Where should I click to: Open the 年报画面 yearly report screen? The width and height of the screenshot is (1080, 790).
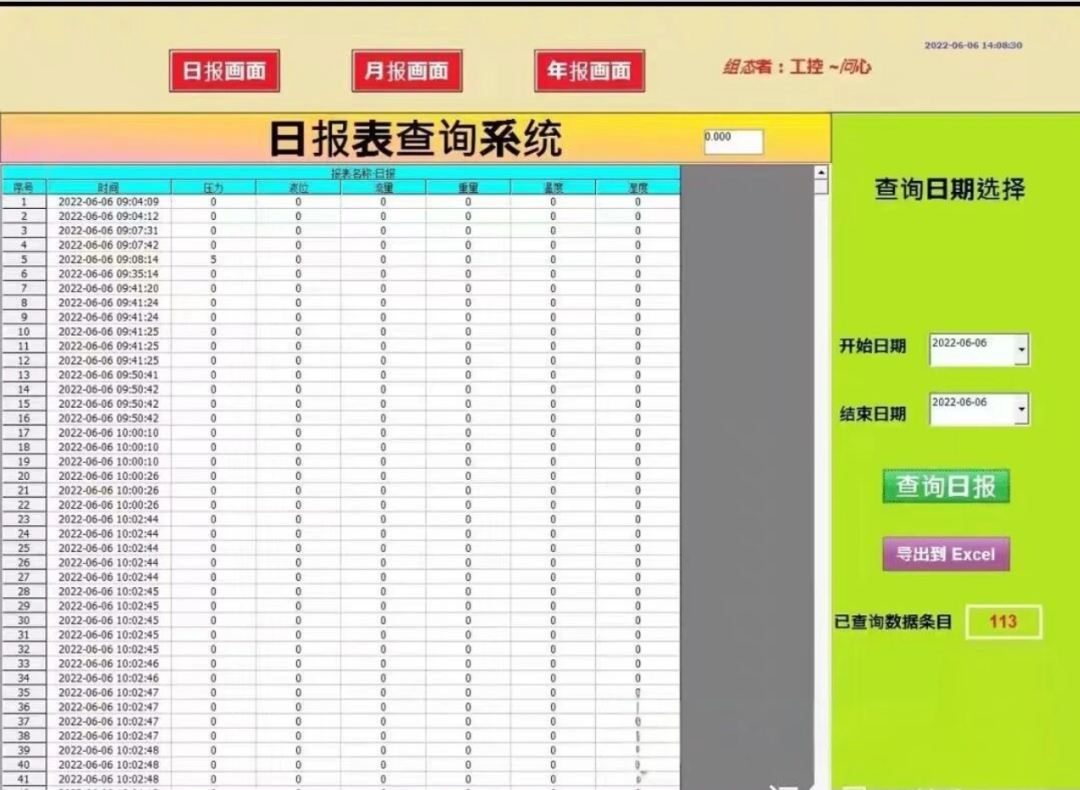590,71
